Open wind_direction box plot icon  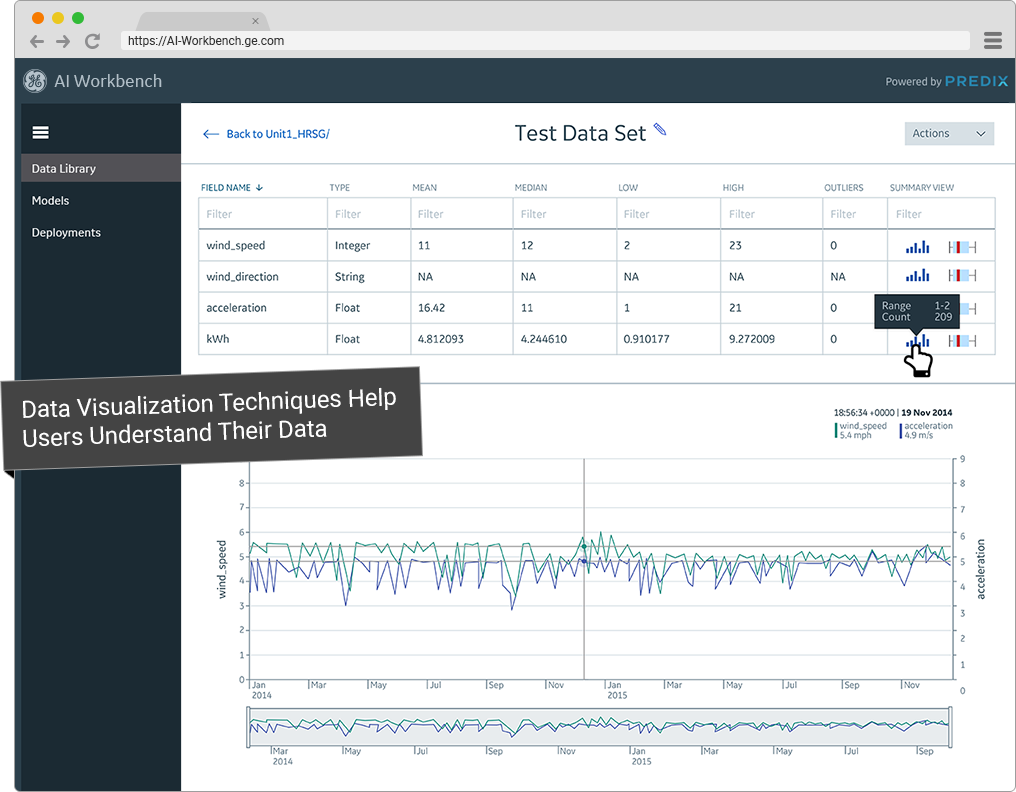(962, 275)
